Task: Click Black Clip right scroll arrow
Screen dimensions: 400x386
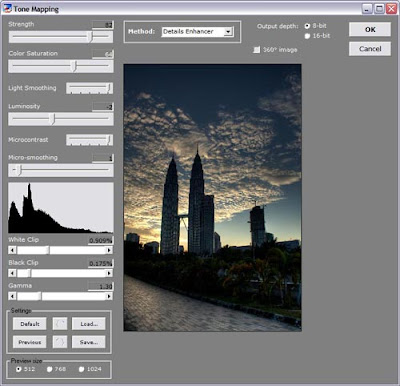Action: (x=109, y=273)
